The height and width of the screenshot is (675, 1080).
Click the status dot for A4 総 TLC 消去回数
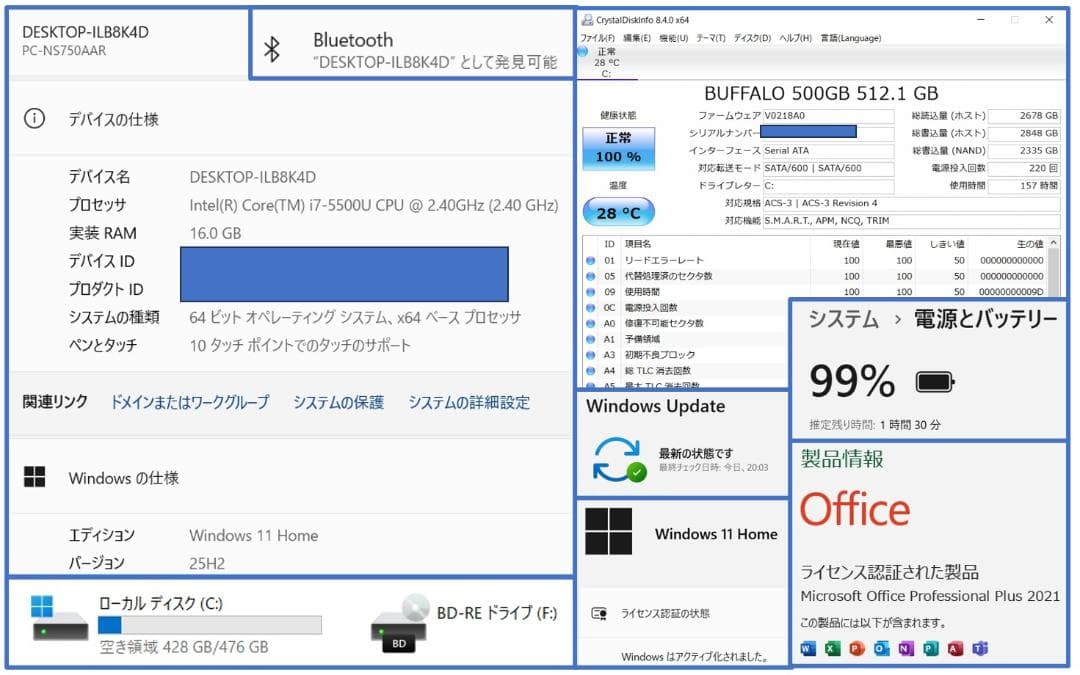(x=591, y=371)
